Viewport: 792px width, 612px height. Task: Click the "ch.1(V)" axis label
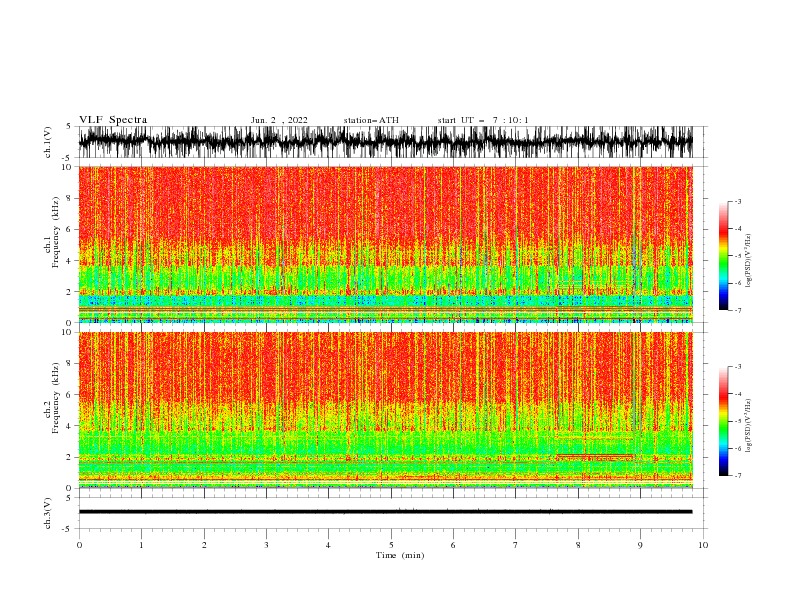(48, 142)
